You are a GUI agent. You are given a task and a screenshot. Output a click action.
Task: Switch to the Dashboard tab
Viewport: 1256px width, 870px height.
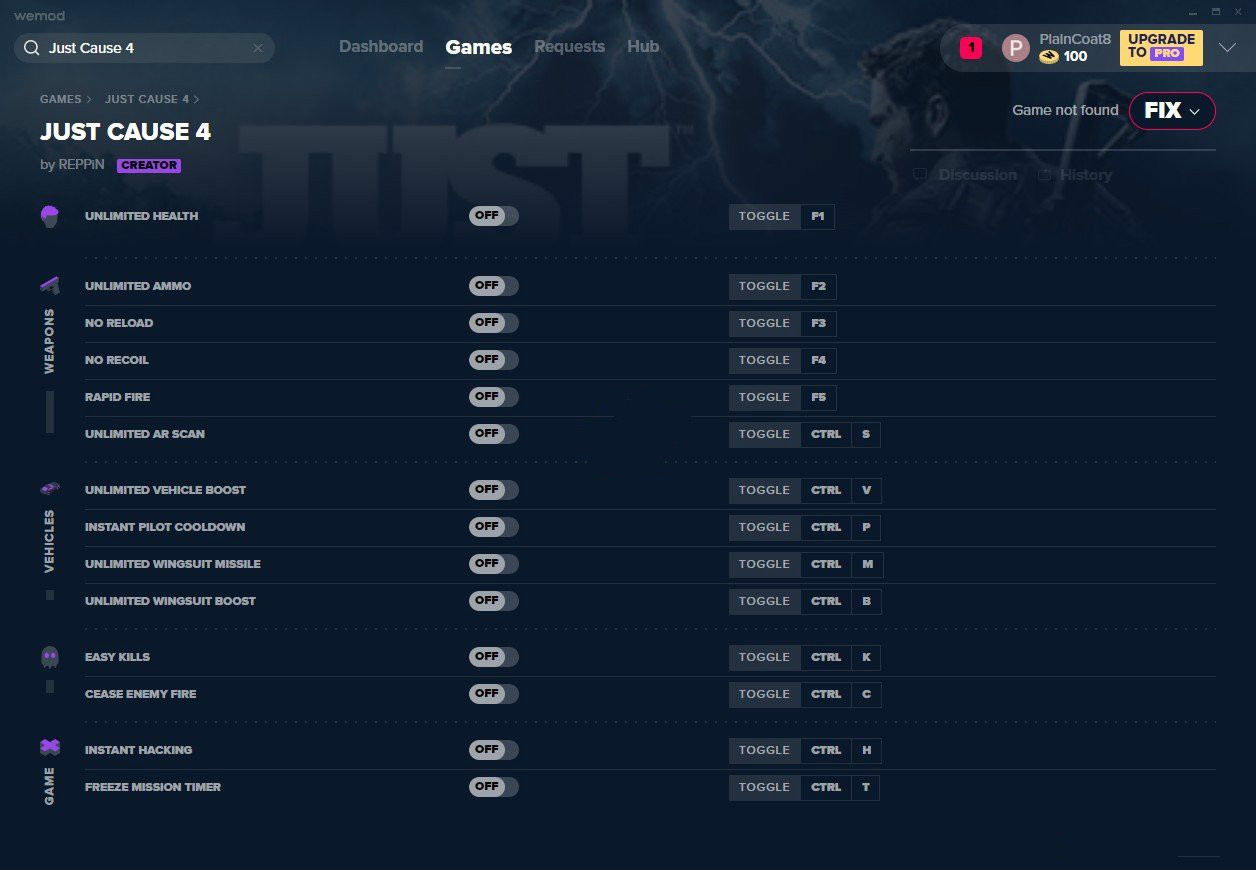point(380,47)
